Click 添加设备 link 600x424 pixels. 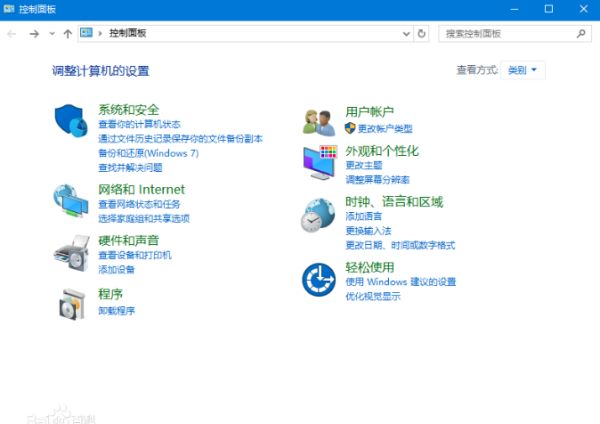(116, 269)
